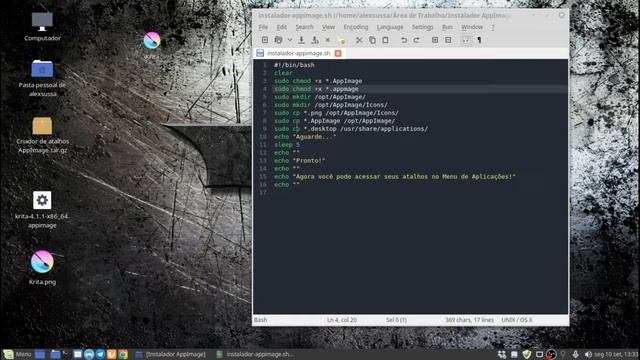Click the "clear" code line
Viewport: 640px width, 360px height.
click(283, 73)
